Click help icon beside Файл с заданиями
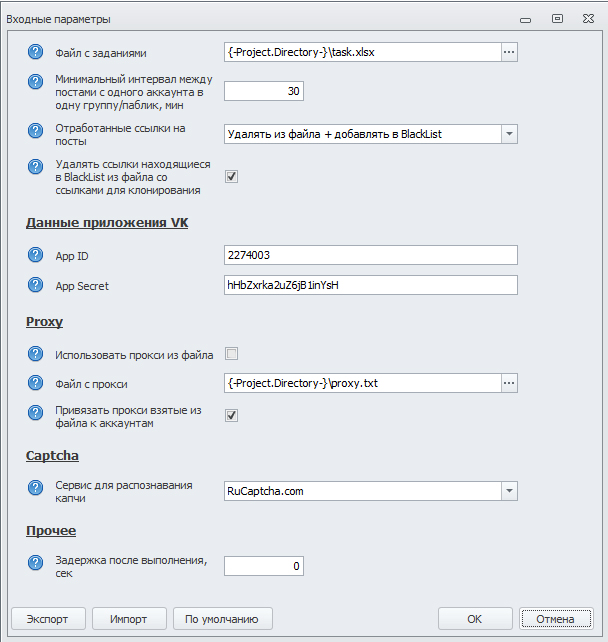Screen dimensions: 608x642 36,53
